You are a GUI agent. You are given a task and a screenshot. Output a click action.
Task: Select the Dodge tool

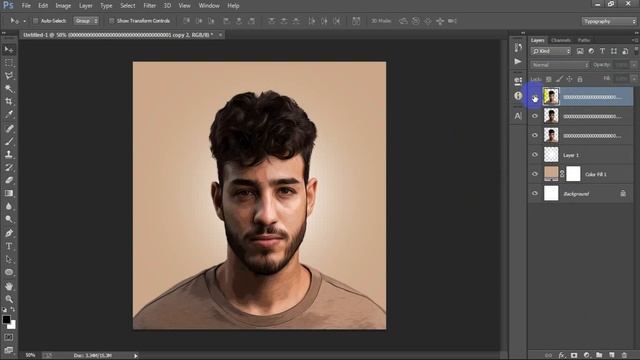point(9,219)
